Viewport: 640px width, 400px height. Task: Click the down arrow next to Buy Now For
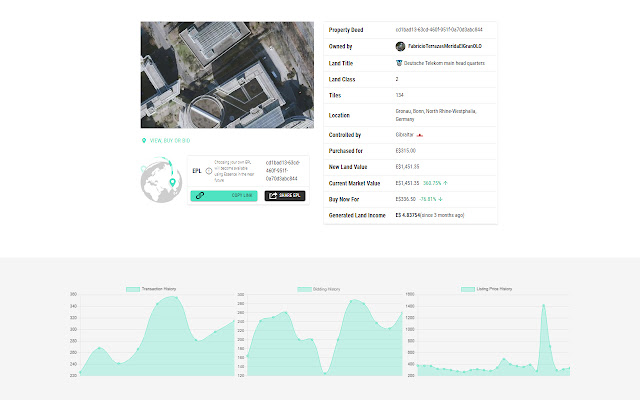point(440,200)
